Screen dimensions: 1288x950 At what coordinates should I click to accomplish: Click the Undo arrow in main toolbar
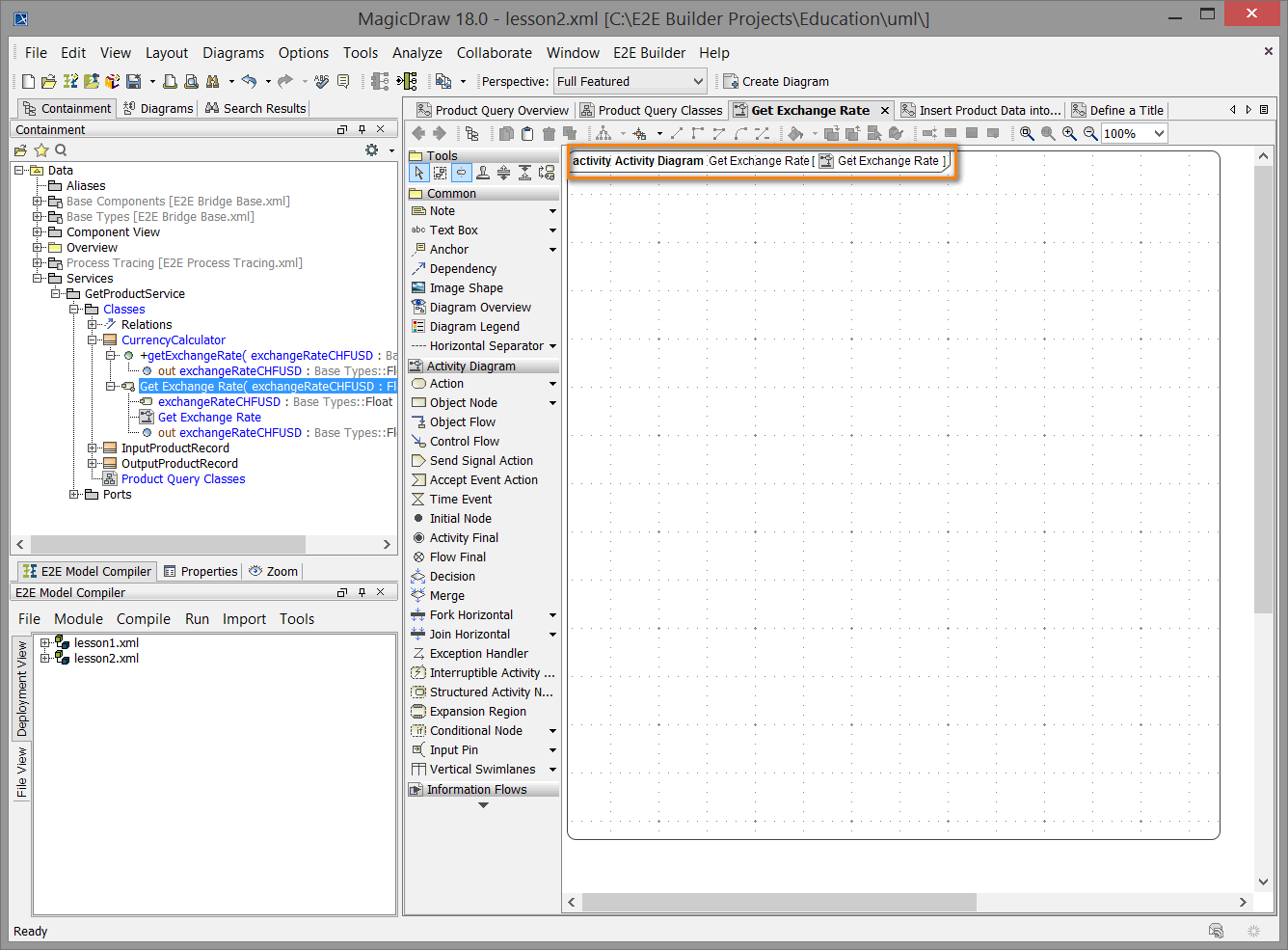249,82
